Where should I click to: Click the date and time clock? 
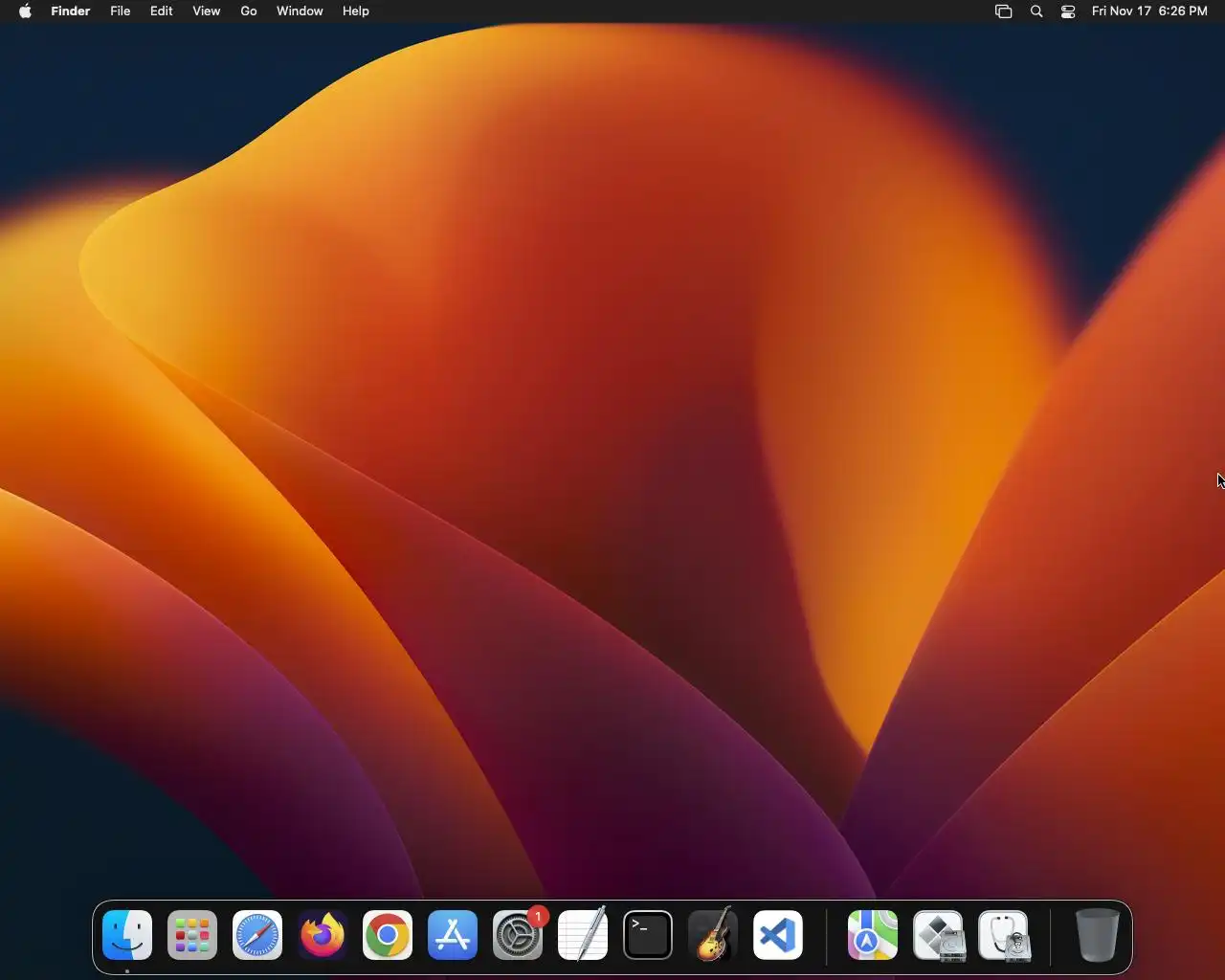(x=1149, y=11)
